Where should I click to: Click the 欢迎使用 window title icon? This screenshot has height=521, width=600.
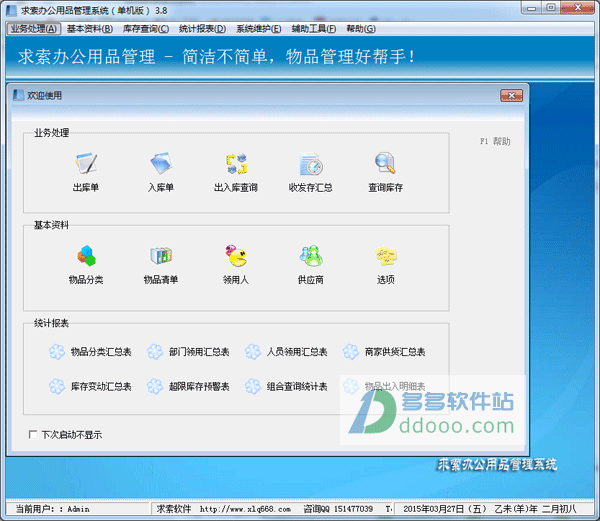click(x=18, y=95)
